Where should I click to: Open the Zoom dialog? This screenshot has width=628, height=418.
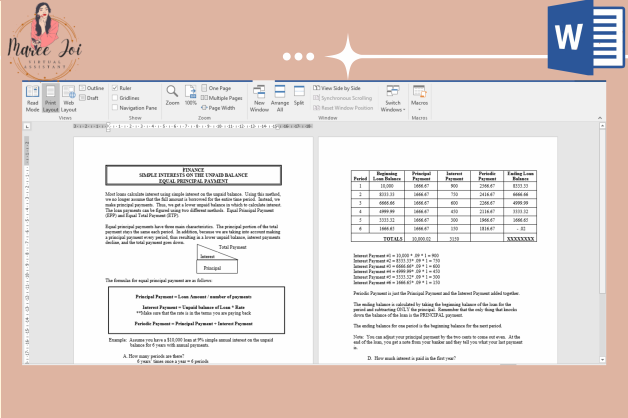(173, 95)
